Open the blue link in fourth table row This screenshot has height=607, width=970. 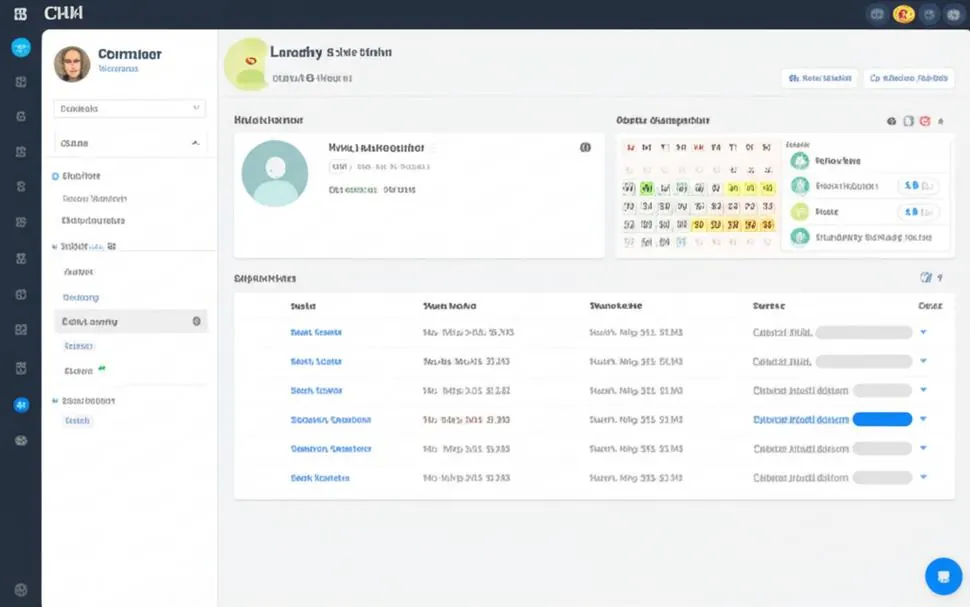tap(330, 420)
